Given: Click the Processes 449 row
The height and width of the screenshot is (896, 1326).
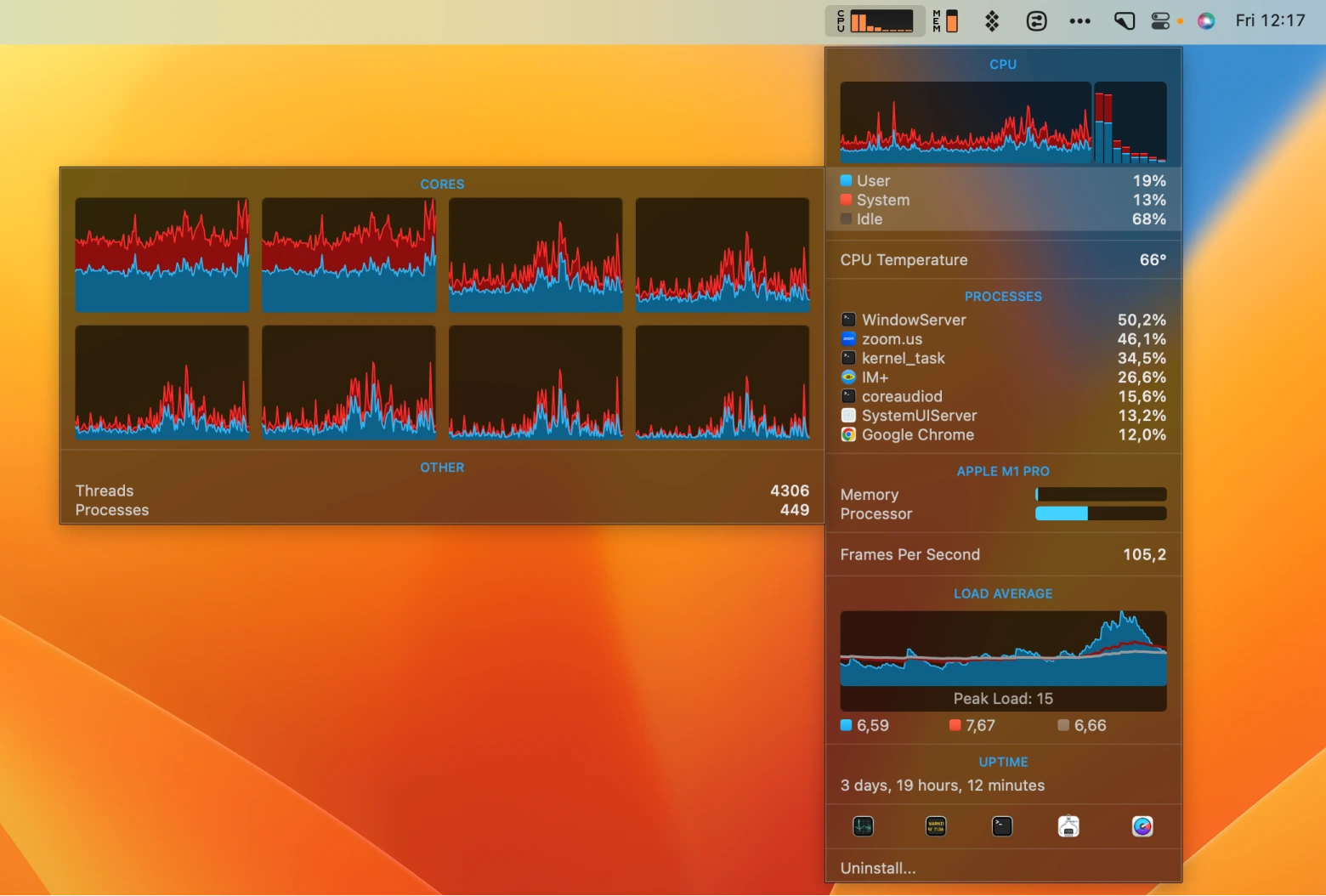Looking at the screenshot, I should coord(442,510).
